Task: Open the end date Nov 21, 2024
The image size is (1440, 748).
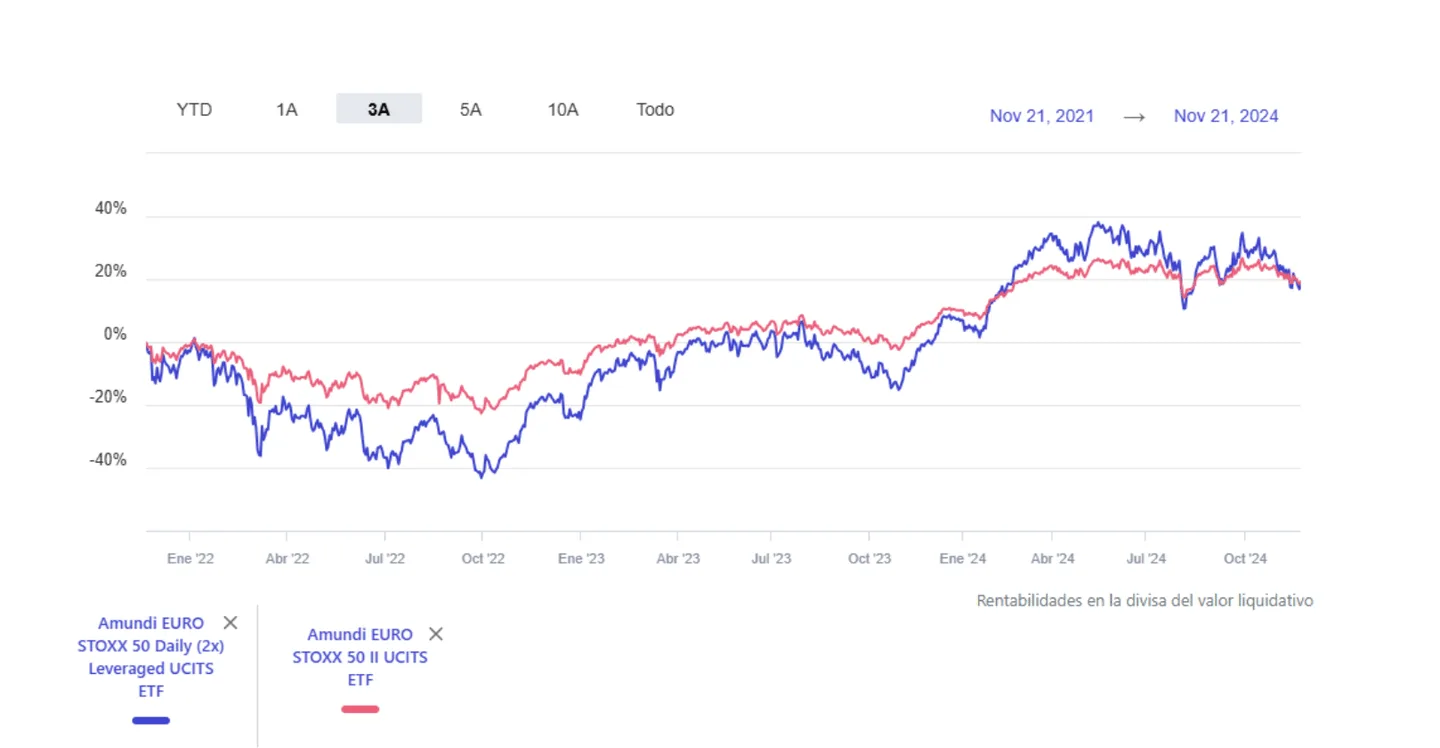Action: 1226,116
